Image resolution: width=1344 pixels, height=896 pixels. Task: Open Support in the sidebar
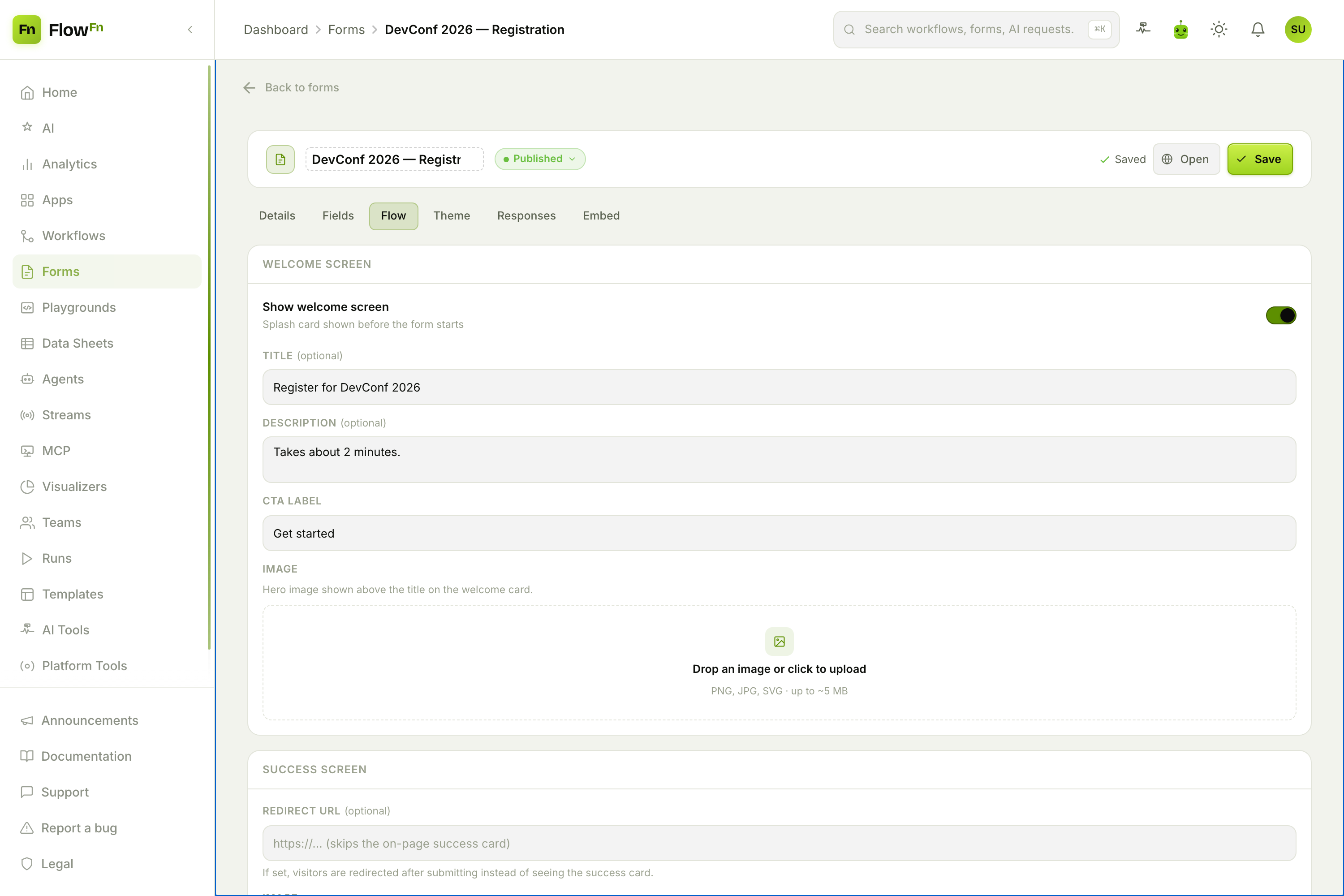[107, 792]
